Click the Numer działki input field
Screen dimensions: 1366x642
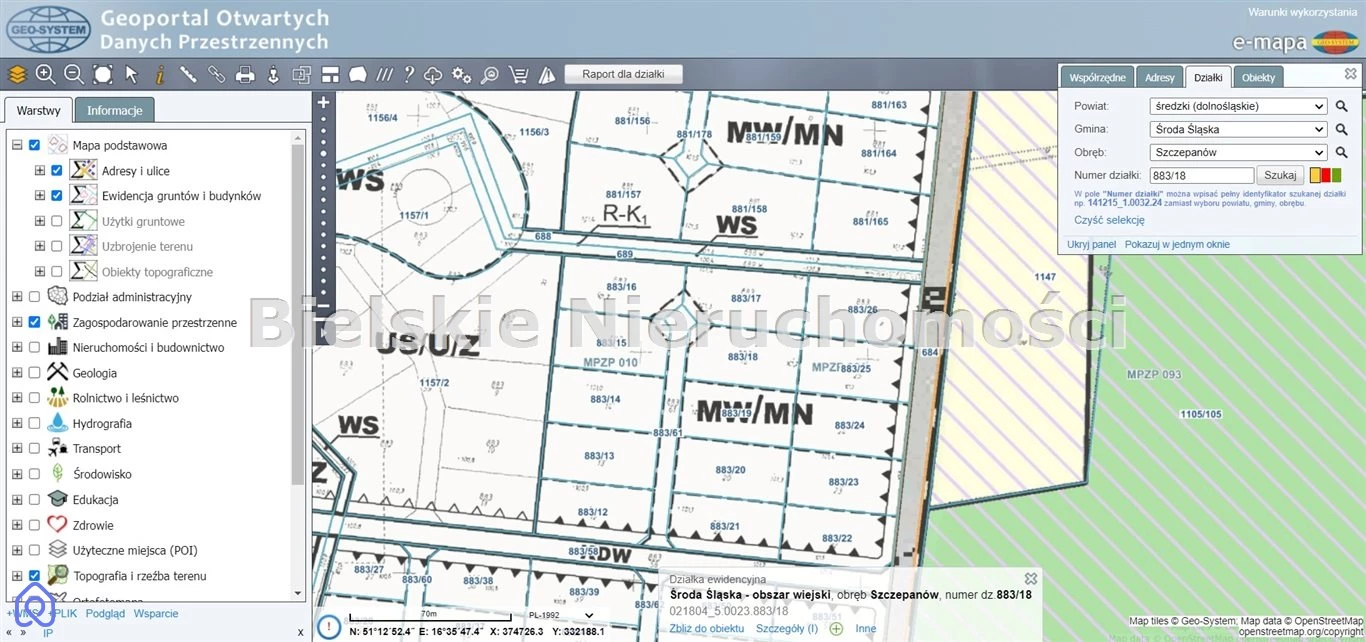point(1200,176)
